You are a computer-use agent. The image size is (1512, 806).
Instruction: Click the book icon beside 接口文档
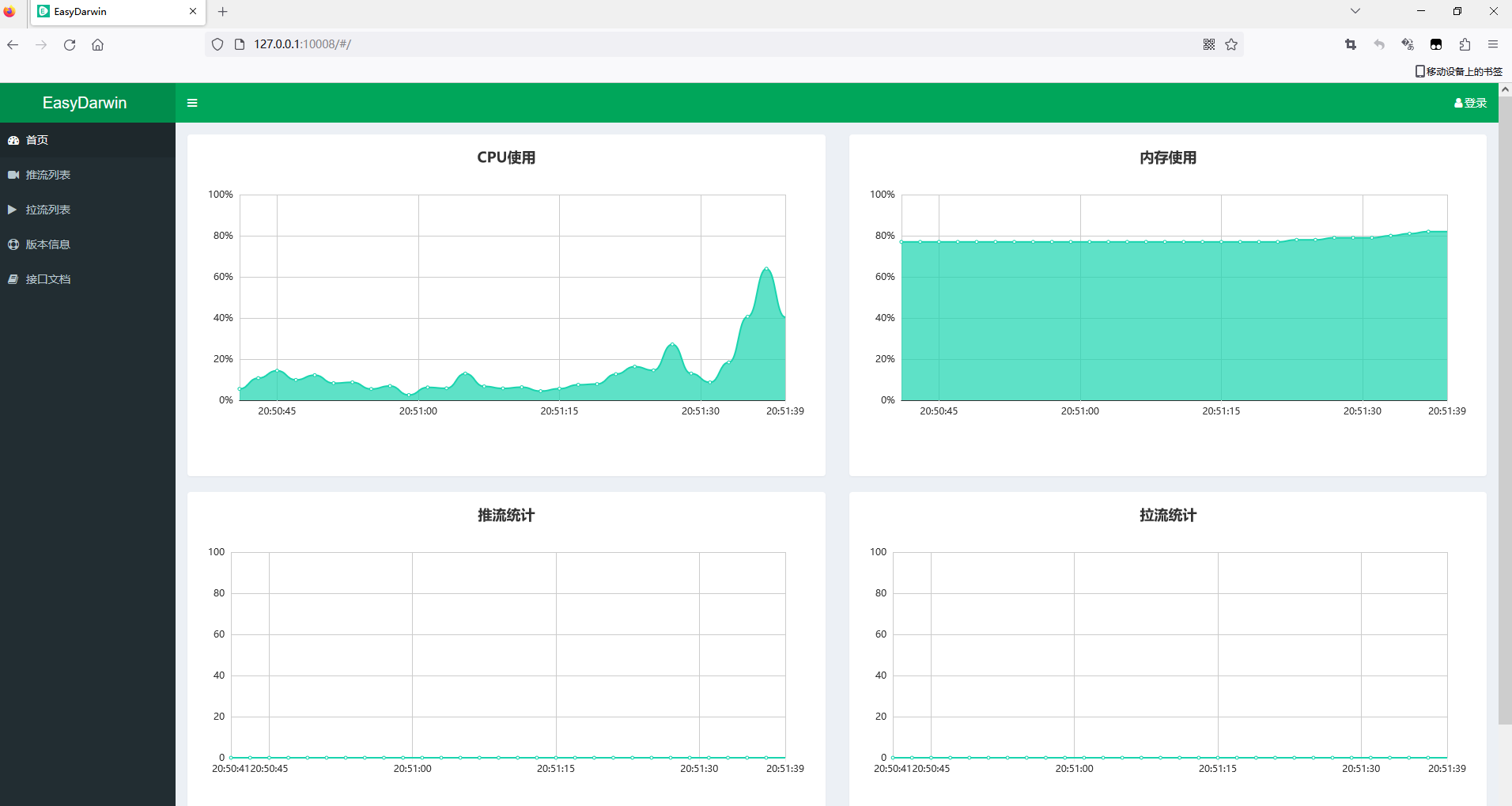pyautogui.click(x=13, y=279)
